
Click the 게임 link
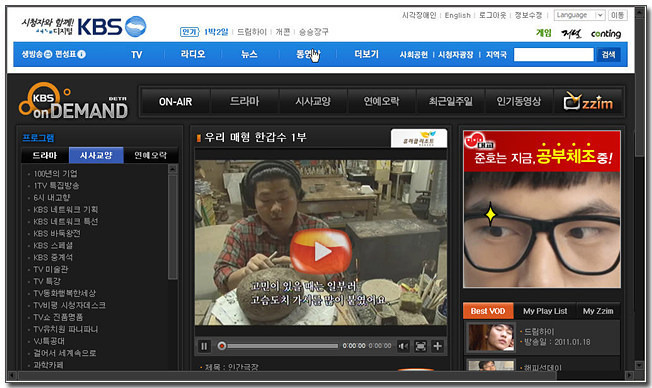point(543,33)
